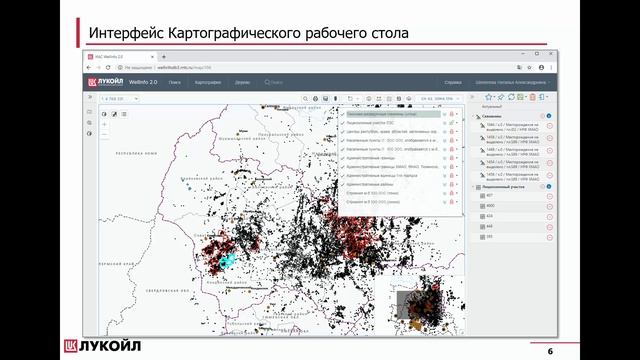Toggle eye icon of Лицензионные участки layer
640x360 pixels.
[x=445, y=123]
